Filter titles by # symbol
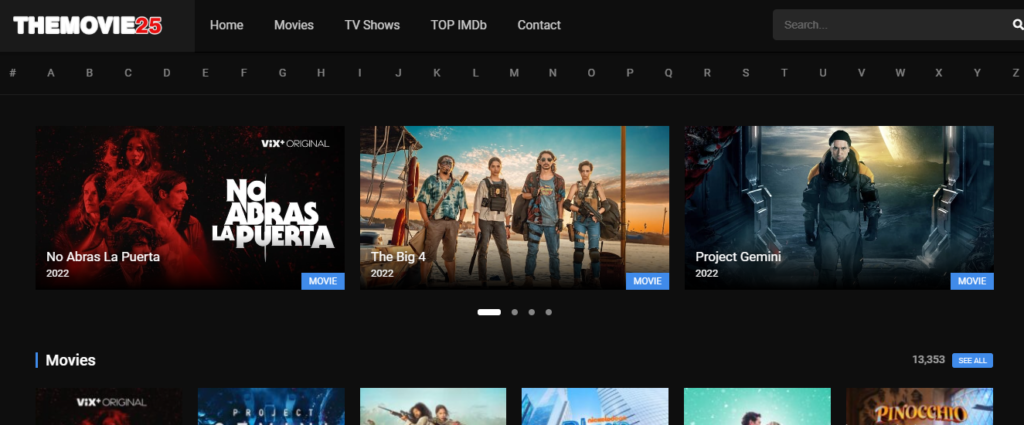This screenshot has width=1024, height=425. tap(12, 72)
